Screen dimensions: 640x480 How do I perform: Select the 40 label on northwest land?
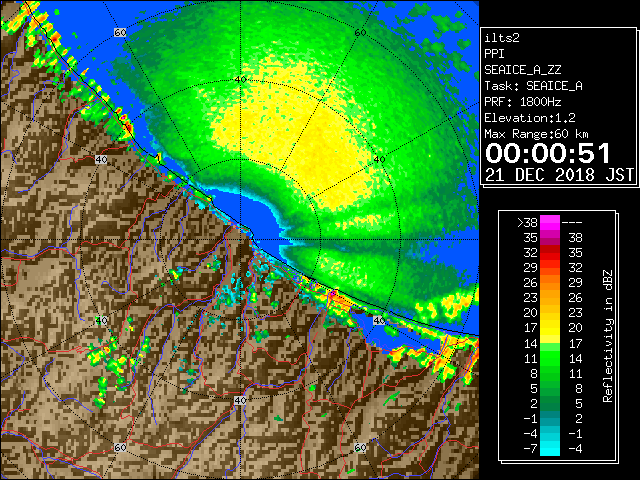pyautogui.click(x=101, y=160)
